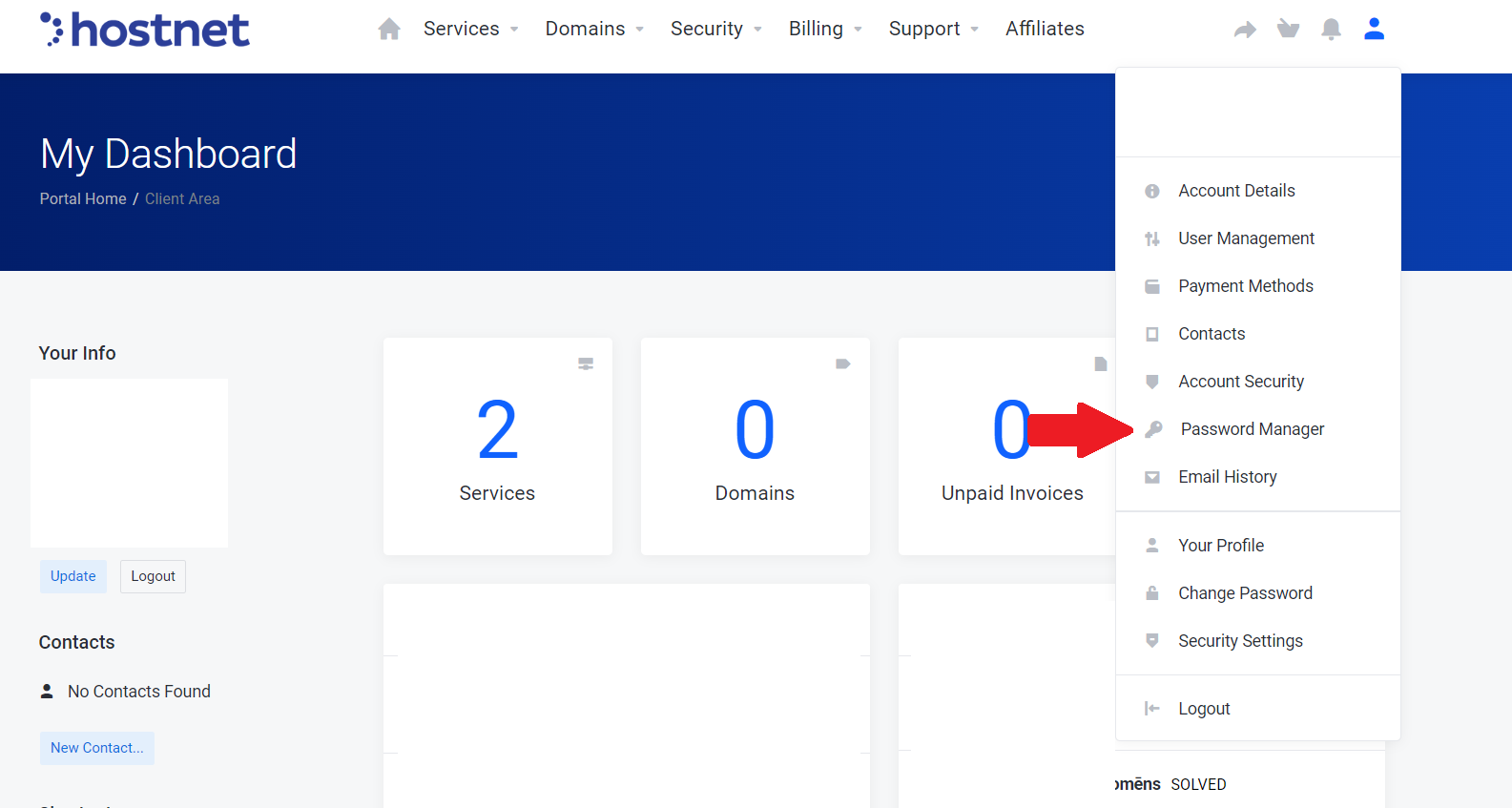Expand the Services dropdown menu
The width and height of the screenshot is (1512, 808).
click(470, 29)
